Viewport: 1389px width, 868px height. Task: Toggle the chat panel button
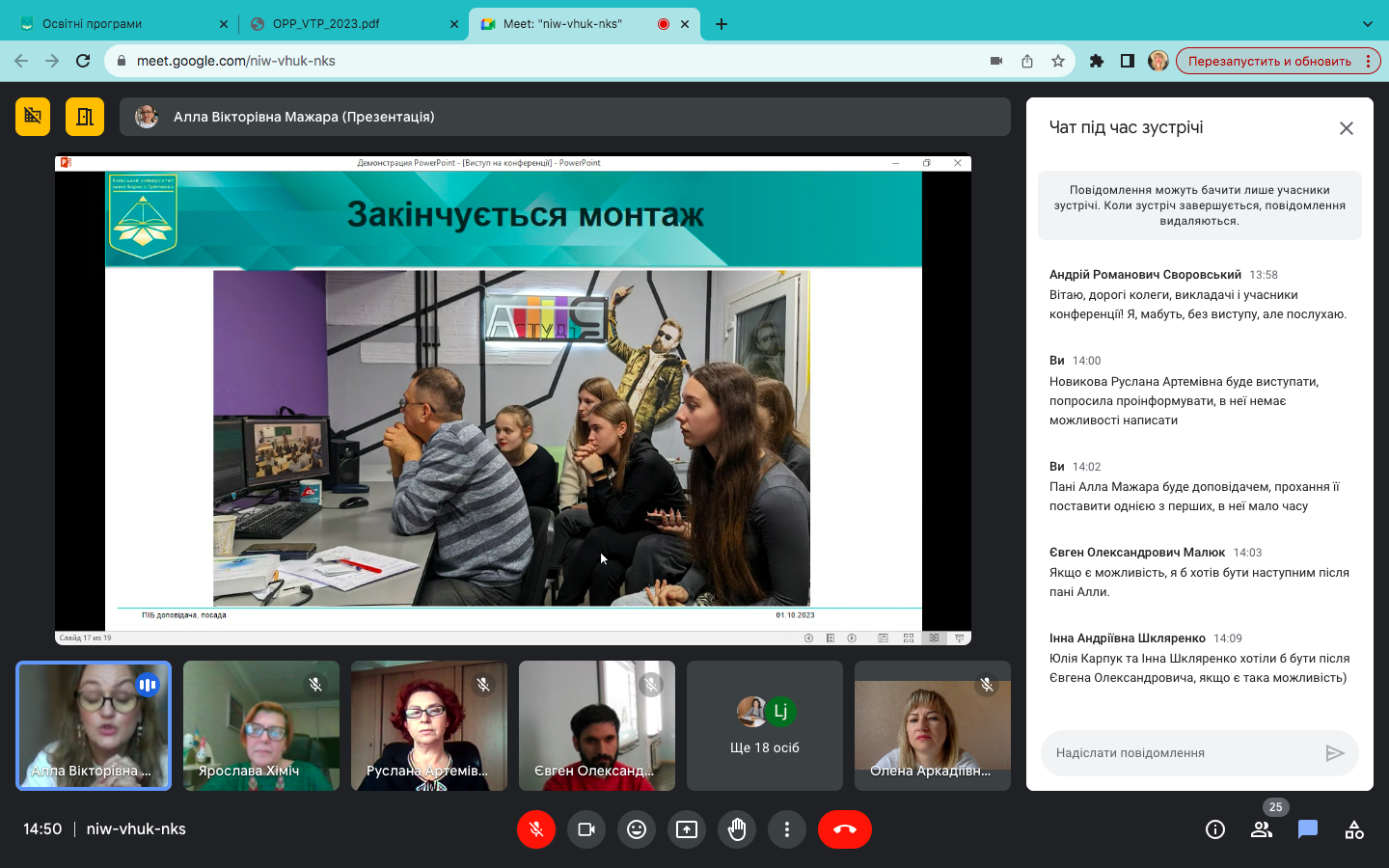(x=1308, y=829)
